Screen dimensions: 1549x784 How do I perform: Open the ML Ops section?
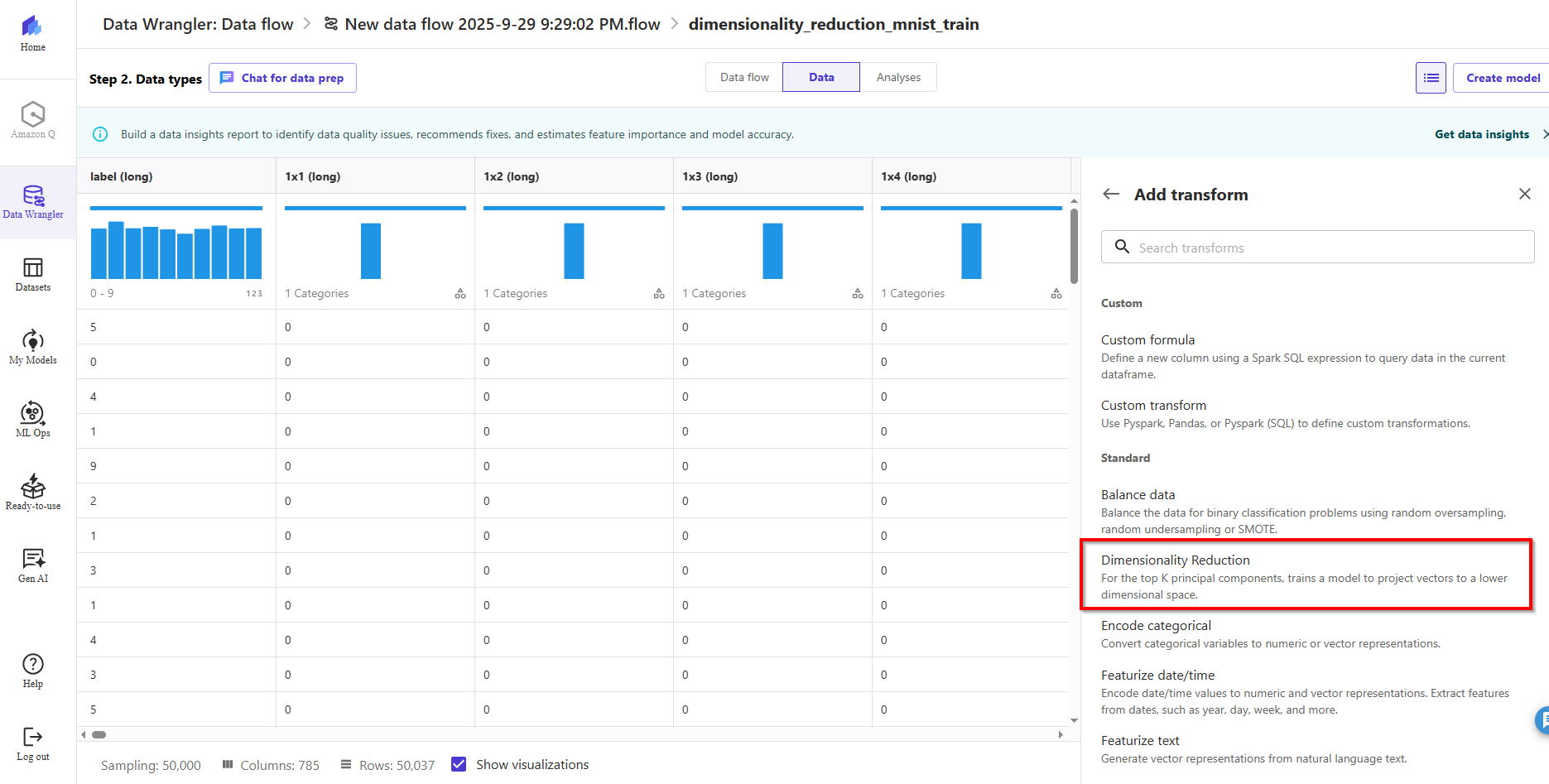pos(33,419)
